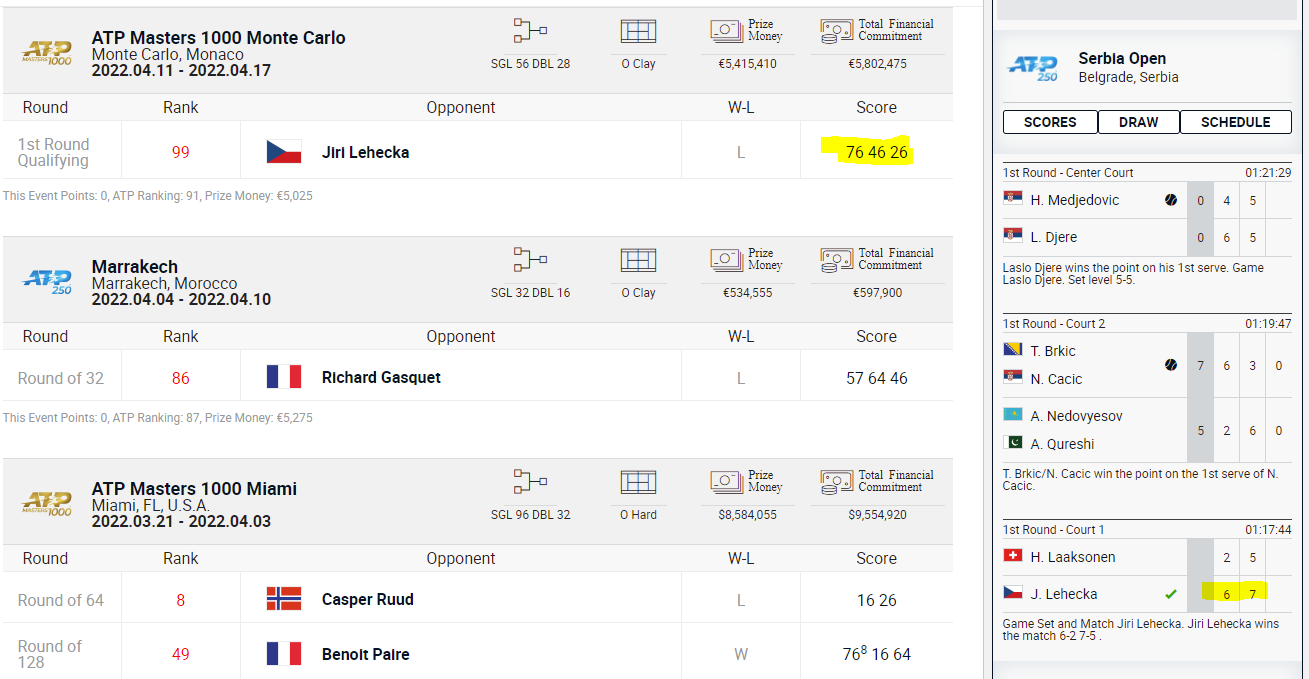Click the Serbia Open ATP 250 logo

click(x=1034, y=68)
